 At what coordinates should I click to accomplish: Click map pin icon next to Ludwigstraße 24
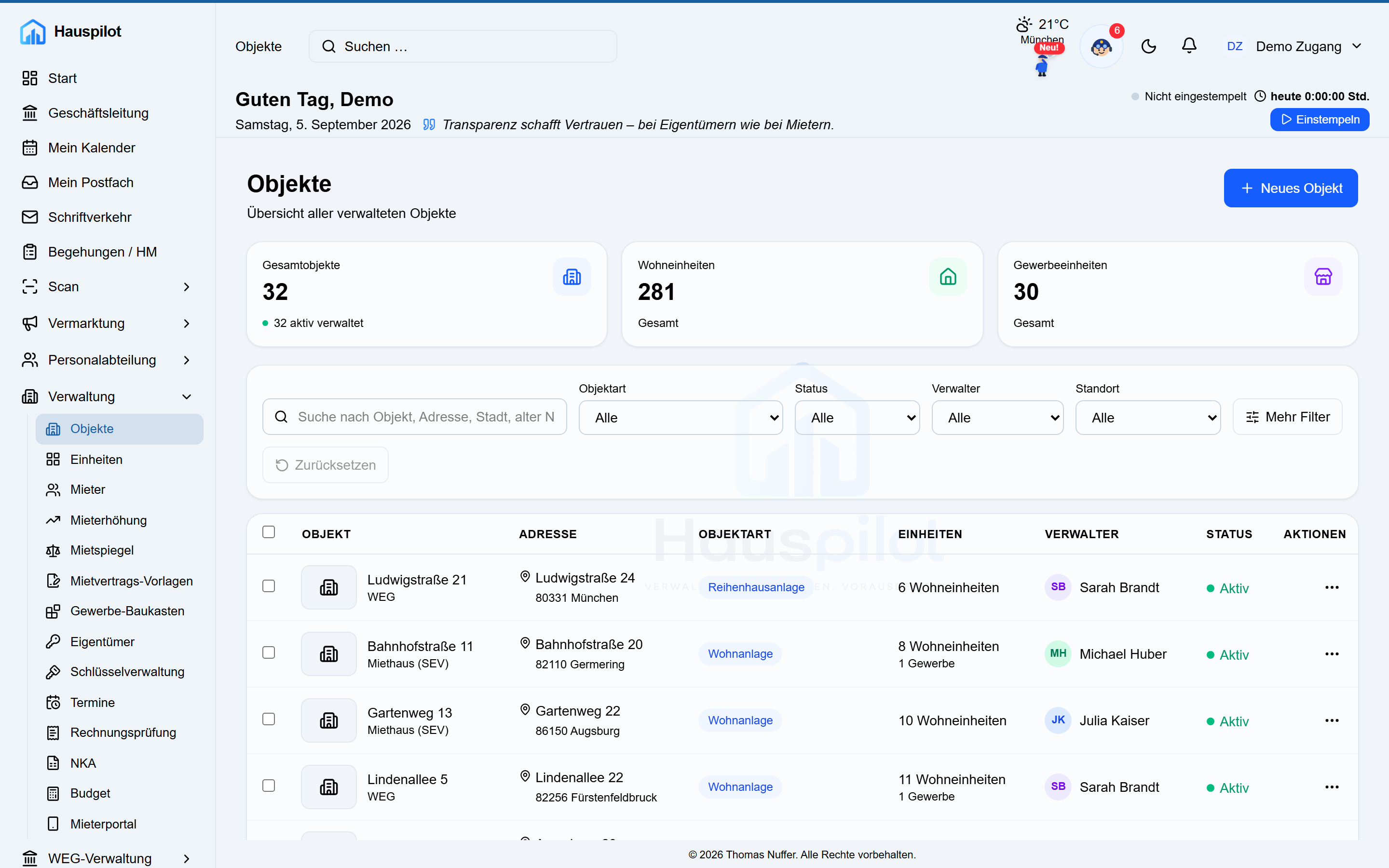pos(525,576)
